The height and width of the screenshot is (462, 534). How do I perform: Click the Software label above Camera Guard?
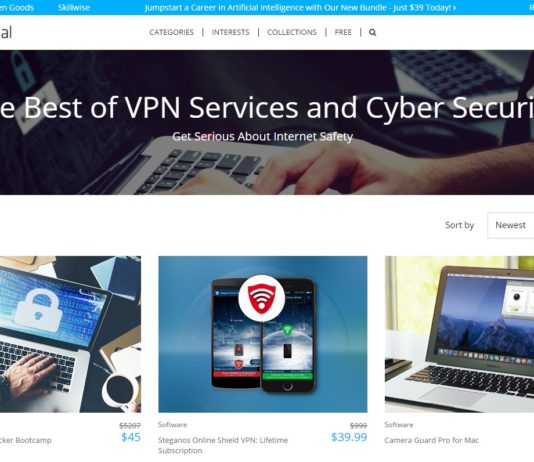point(399,425)
